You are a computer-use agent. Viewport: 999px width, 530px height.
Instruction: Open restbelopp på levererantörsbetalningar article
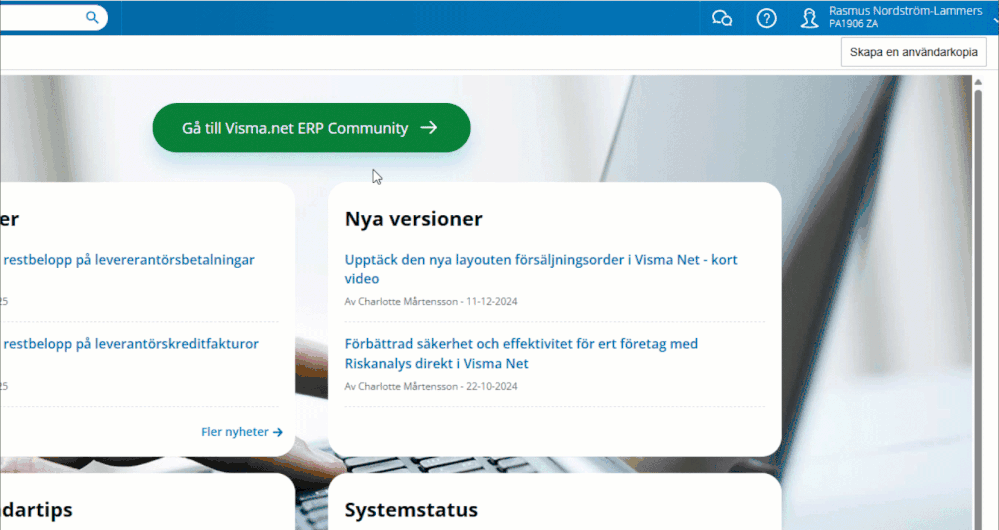click(129, 260)
